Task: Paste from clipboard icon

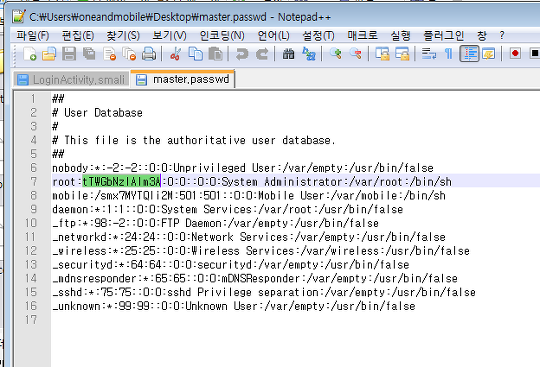Action: 216,54
